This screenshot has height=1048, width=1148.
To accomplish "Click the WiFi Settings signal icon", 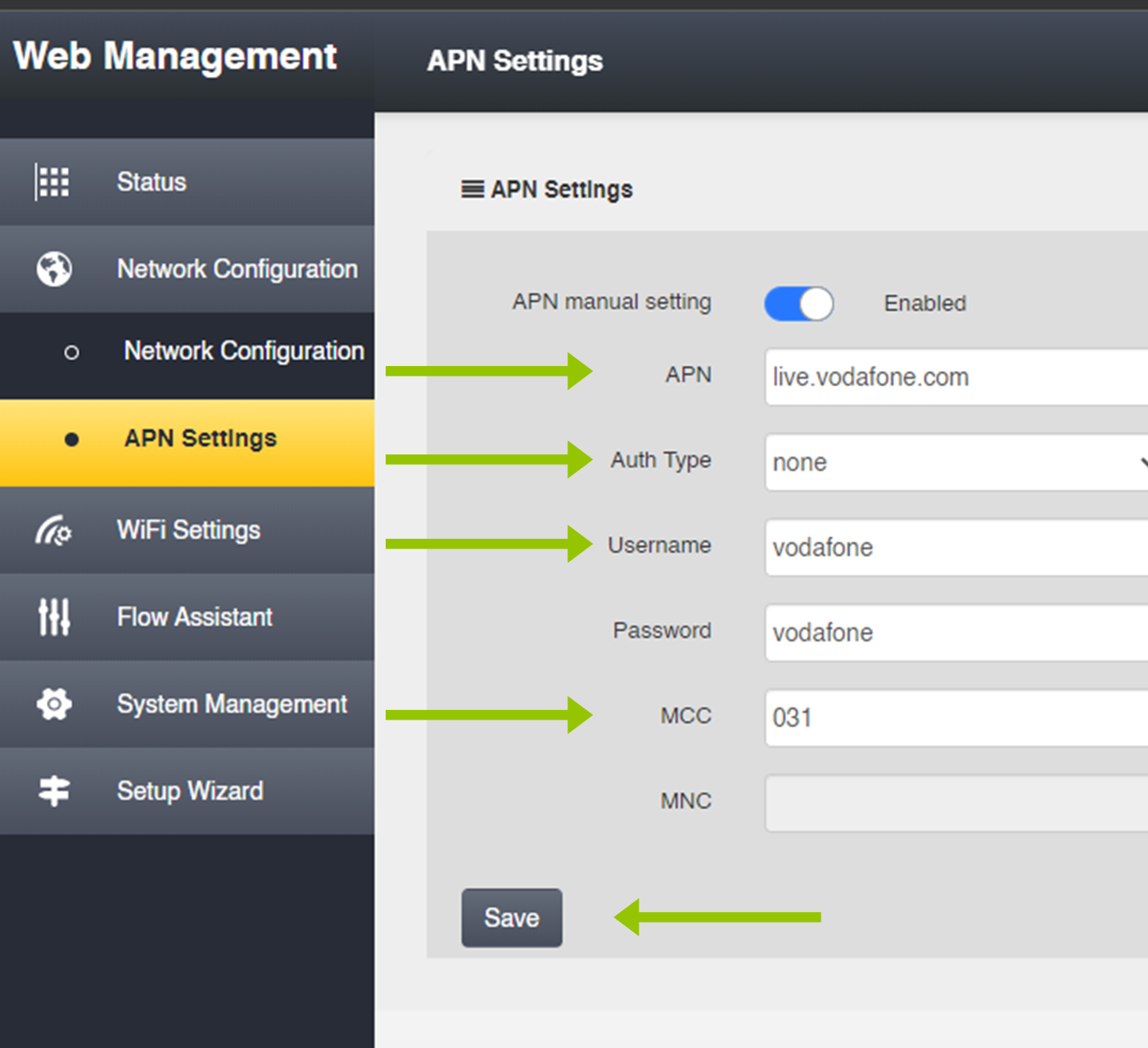I will 53,531.
